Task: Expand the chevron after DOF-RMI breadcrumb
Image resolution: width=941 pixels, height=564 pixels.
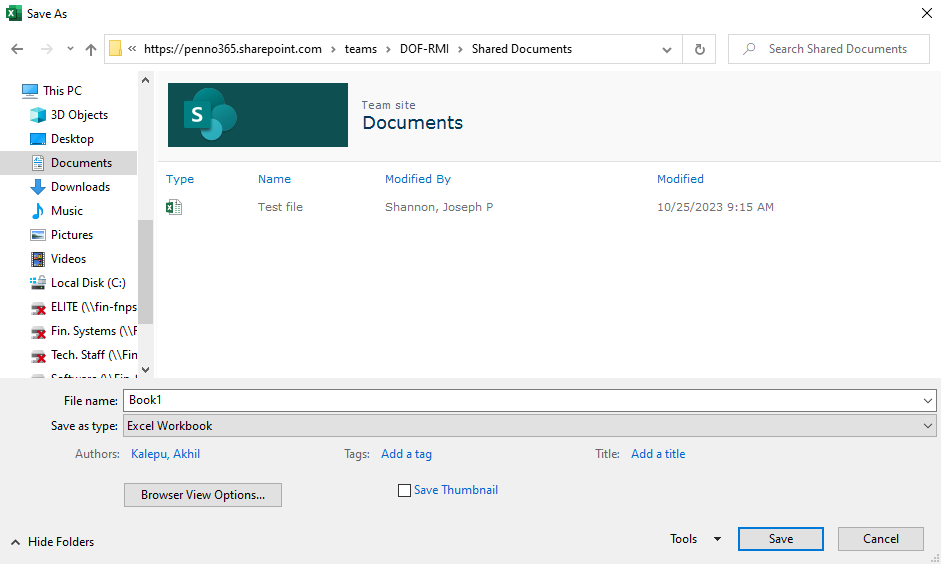Action: (x=460, y=50)
